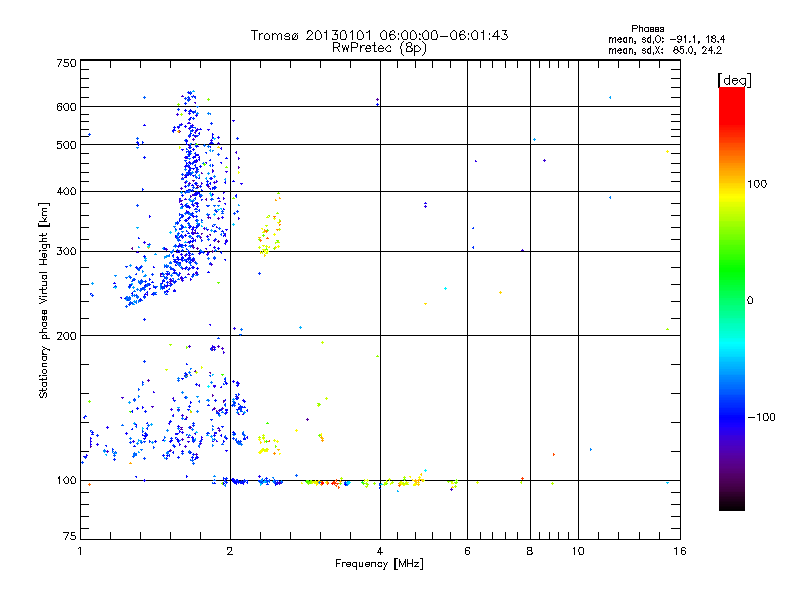Viewport: 800px width, 600px height.
Task: Click the x-axis "8" MHz tick label
Action: point(530,551)
